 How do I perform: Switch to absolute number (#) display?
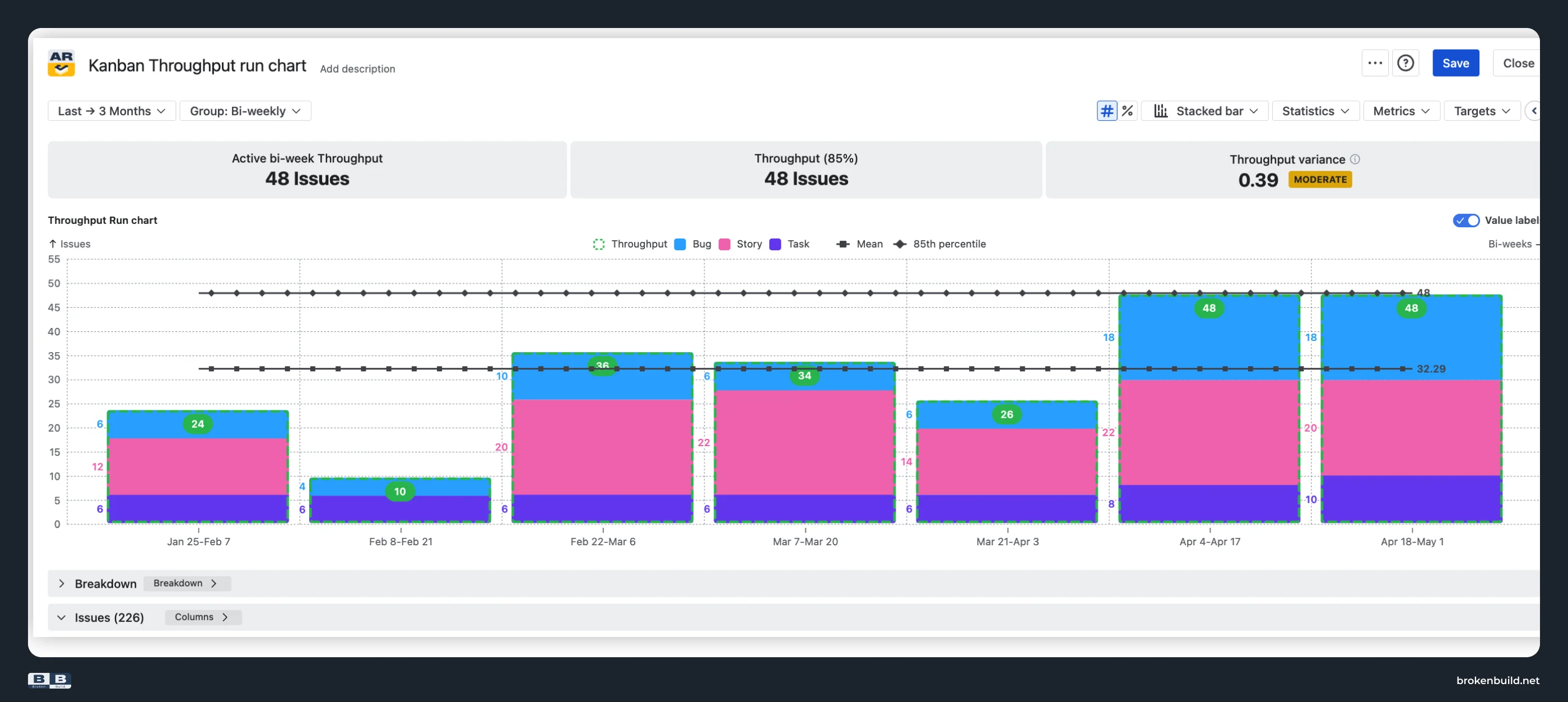point(1106,111)
